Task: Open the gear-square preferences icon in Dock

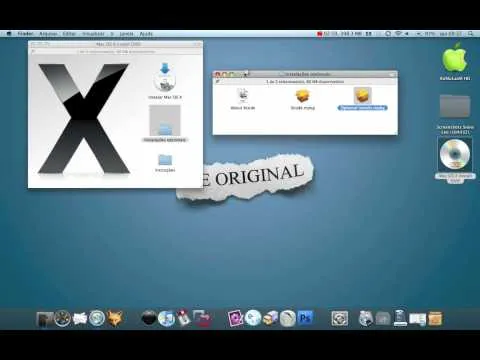Action: point(340,318)
